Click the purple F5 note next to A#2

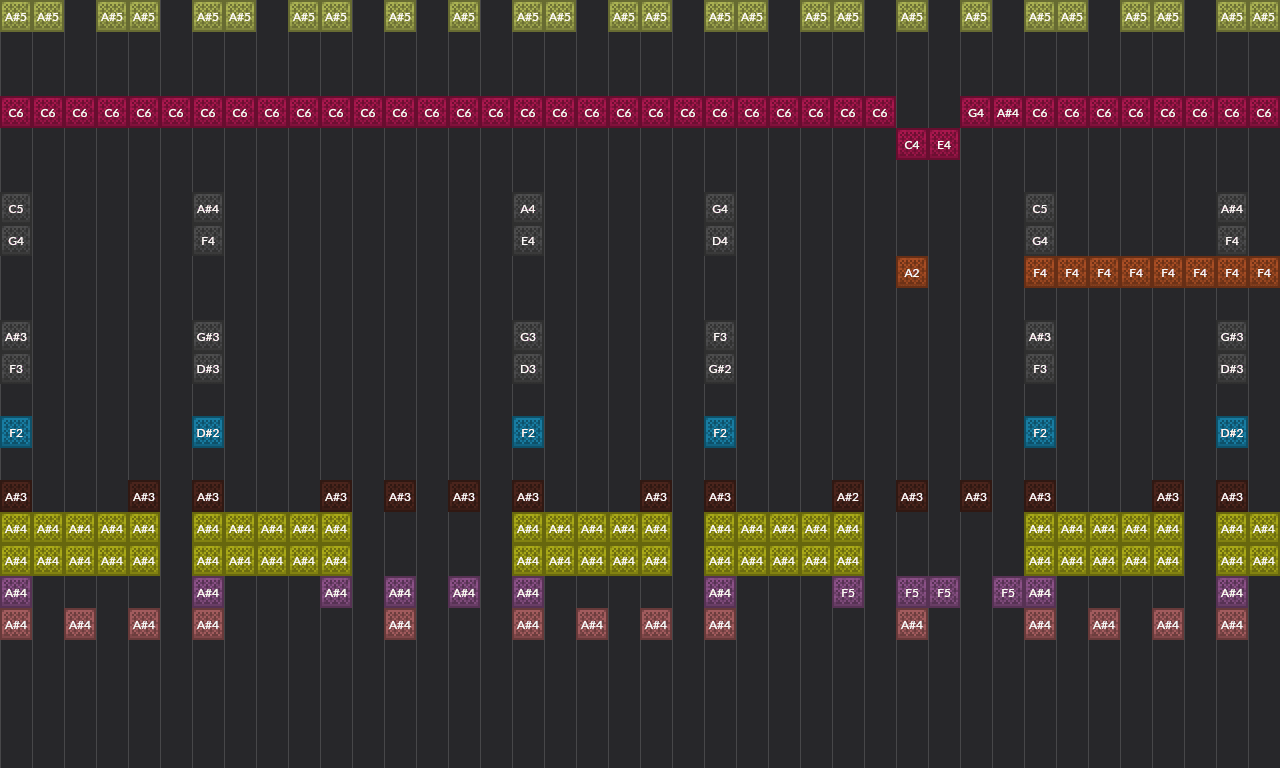[x=847, y=592]
